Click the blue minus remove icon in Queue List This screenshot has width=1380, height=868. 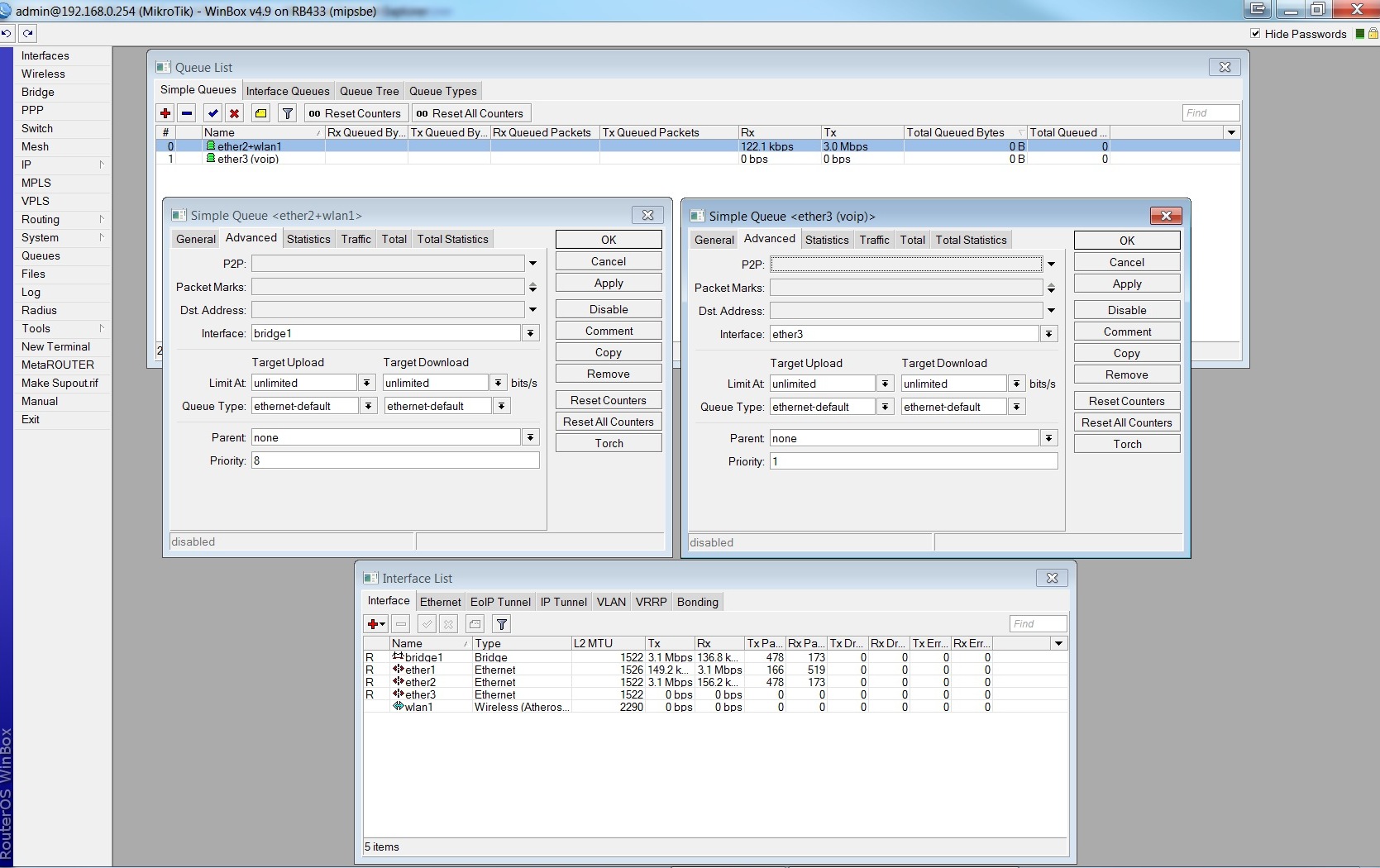(187, 113)
